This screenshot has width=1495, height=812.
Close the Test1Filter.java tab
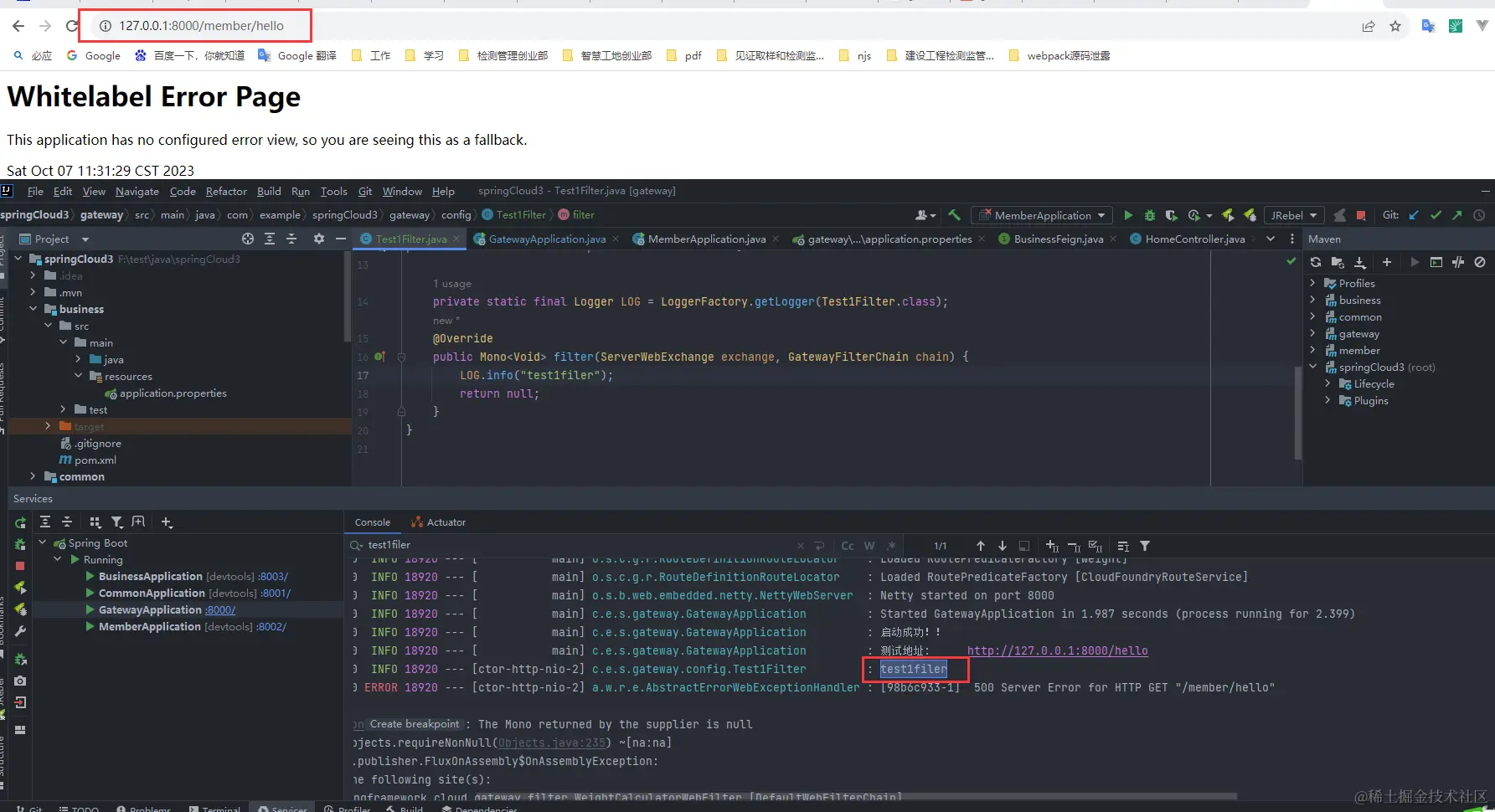(456, 239)
